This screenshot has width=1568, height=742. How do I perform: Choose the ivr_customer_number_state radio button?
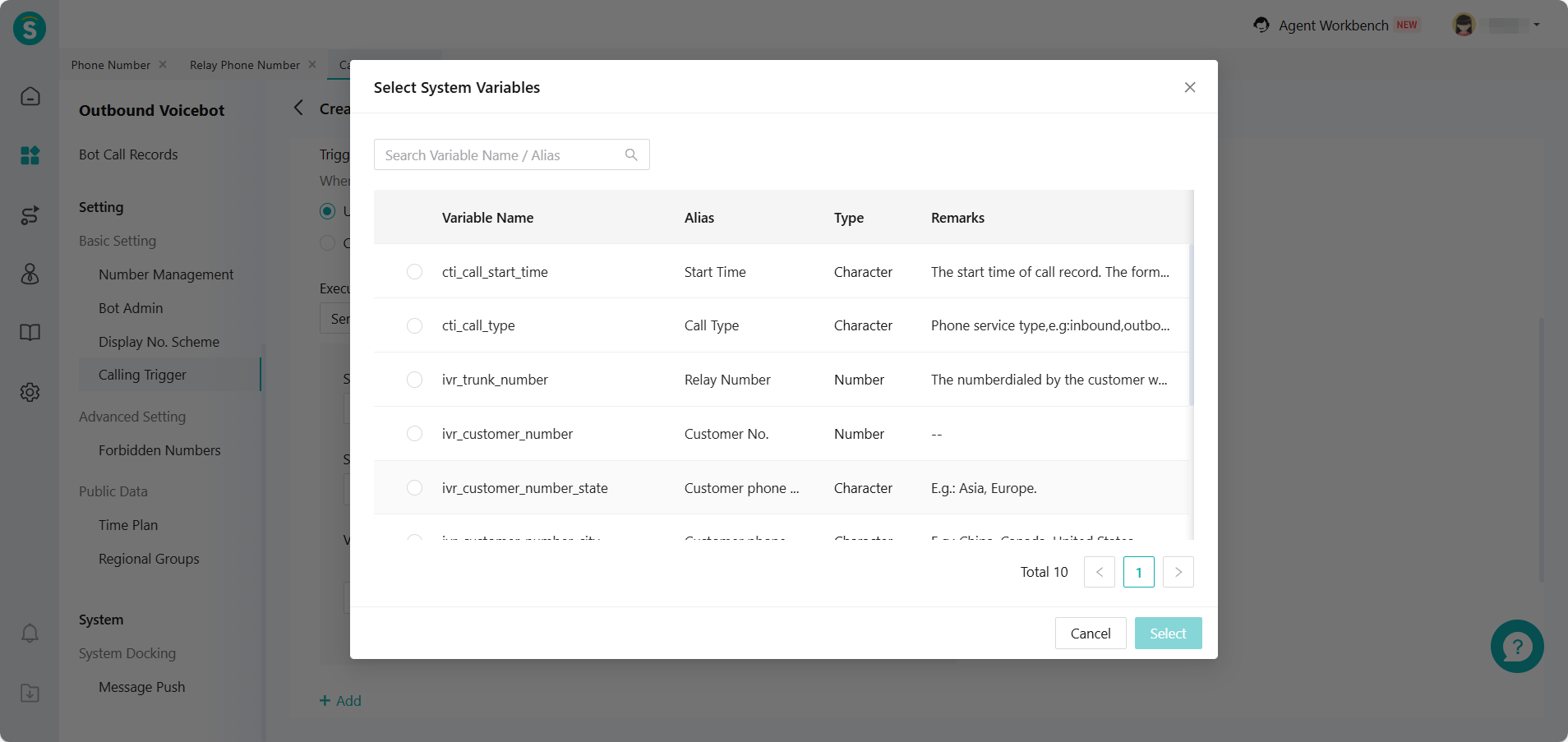414,488
